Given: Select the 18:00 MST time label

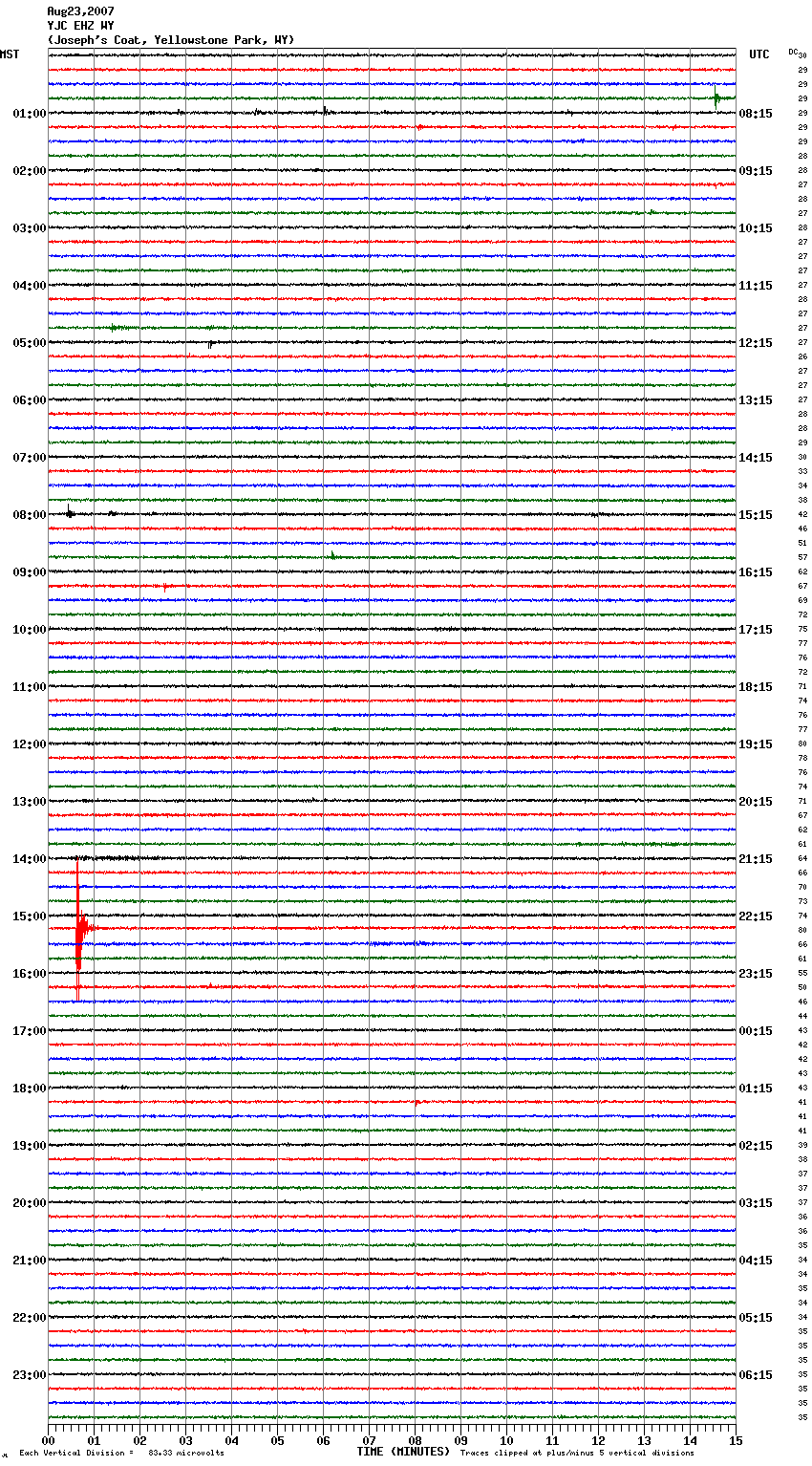Looking at the screenshot, I should coord(30,1089).
